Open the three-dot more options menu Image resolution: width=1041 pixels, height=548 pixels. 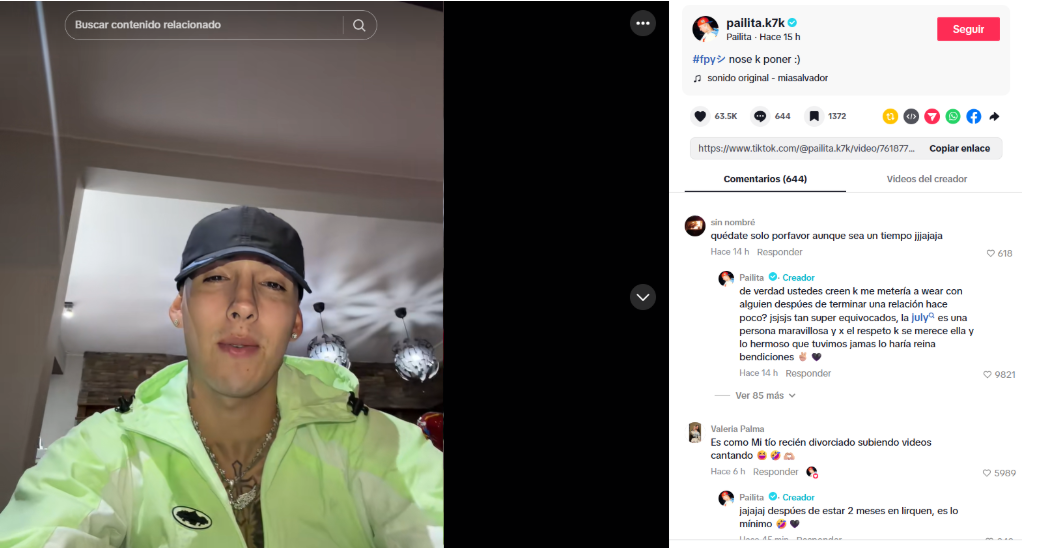click(643, 23)
